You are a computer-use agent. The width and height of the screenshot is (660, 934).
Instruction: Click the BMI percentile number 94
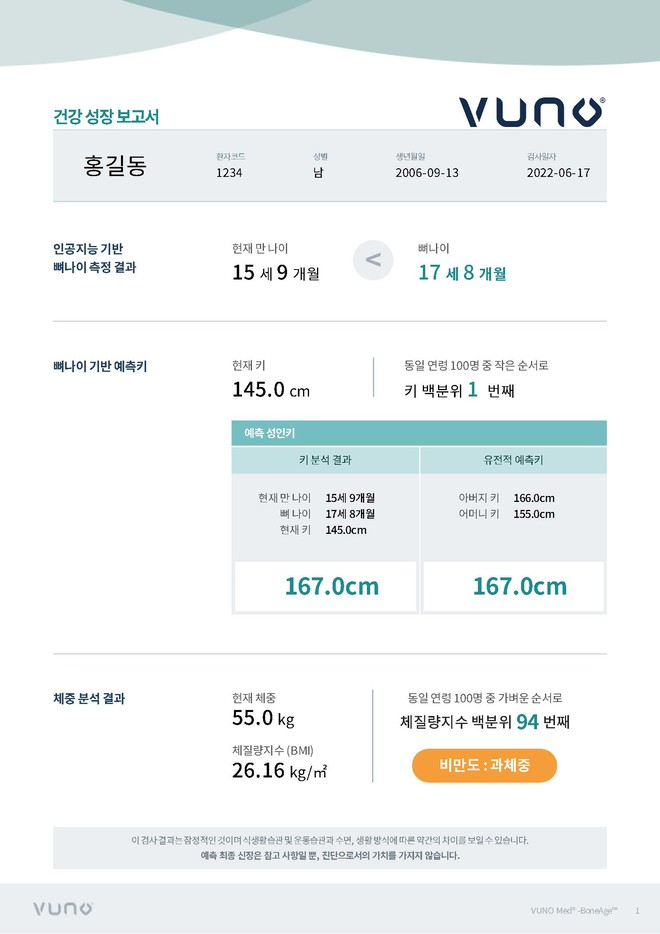click(x=528, y=722)
